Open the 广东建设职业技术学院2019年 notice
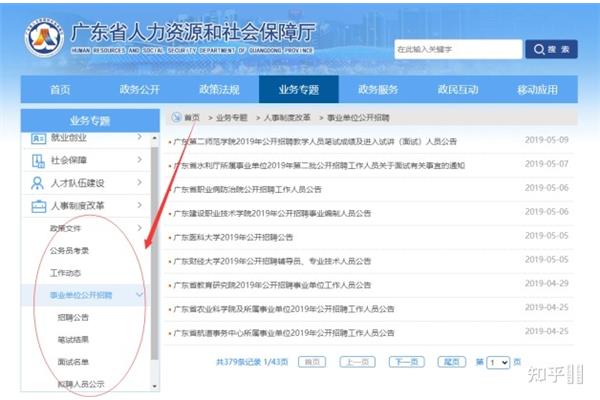The height and width of the screenshot is (400, 600). (272, 213)
